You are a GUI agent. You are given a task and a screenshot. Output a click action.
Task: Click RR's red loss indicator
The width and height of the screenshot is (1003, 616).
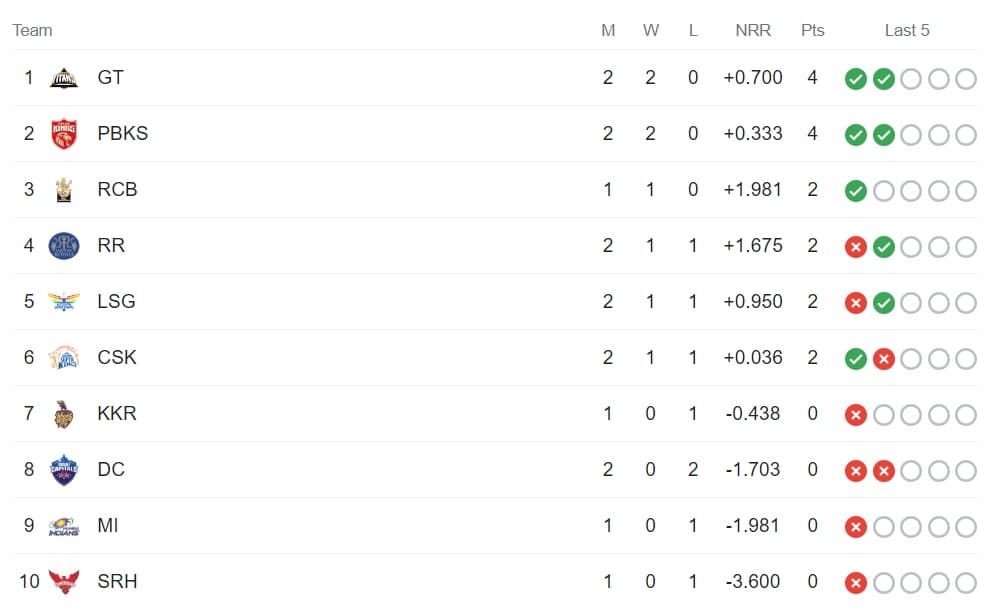pos(855,247)
